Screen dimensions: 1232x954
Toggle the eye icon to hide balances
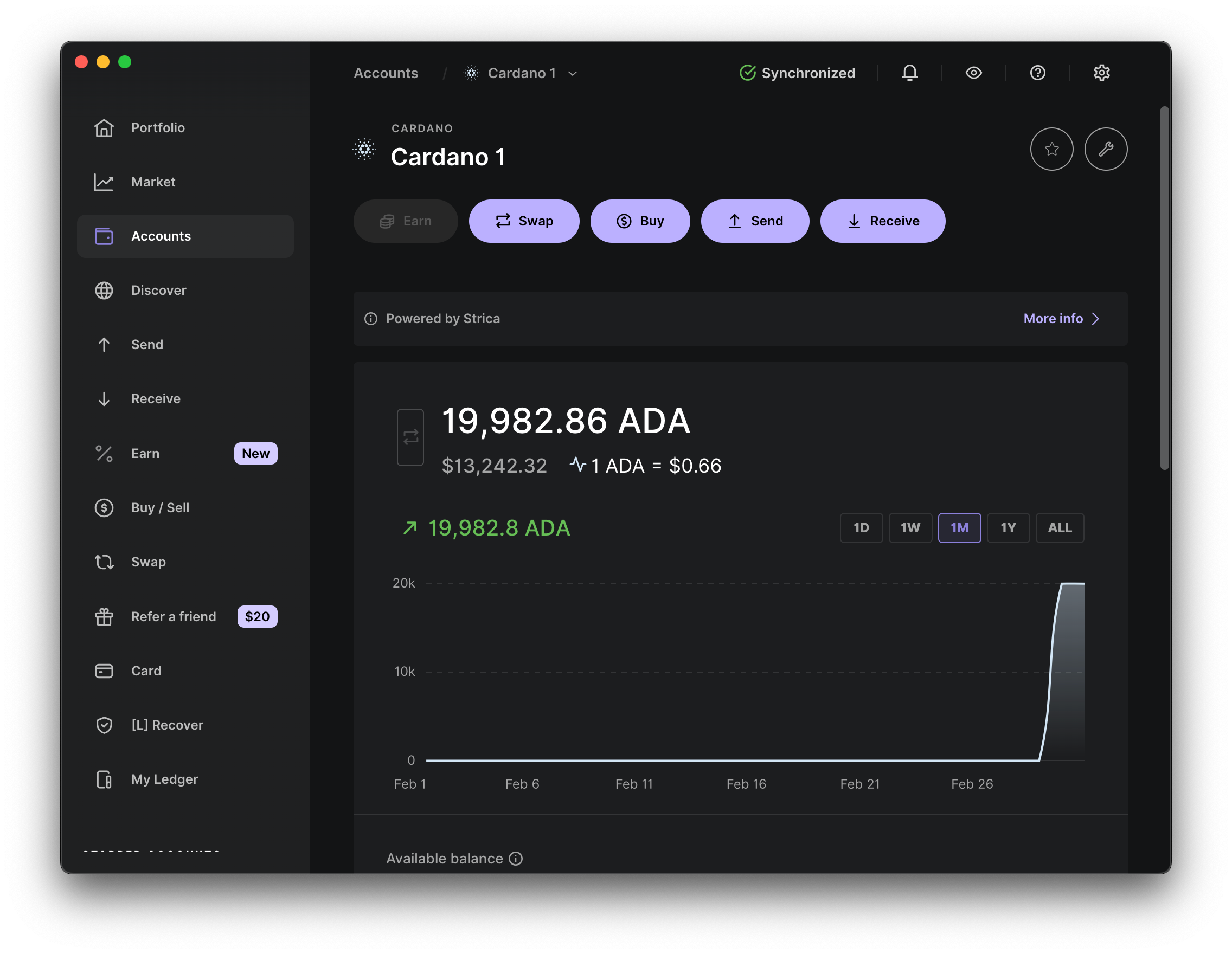[x=974, y=73]
